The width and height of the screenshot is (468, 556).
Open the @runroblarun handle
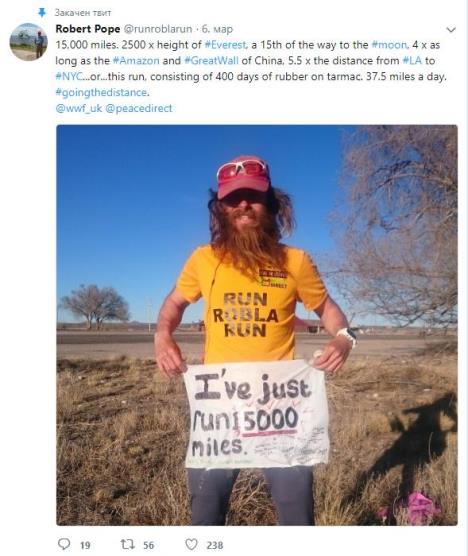pos(158,29)
